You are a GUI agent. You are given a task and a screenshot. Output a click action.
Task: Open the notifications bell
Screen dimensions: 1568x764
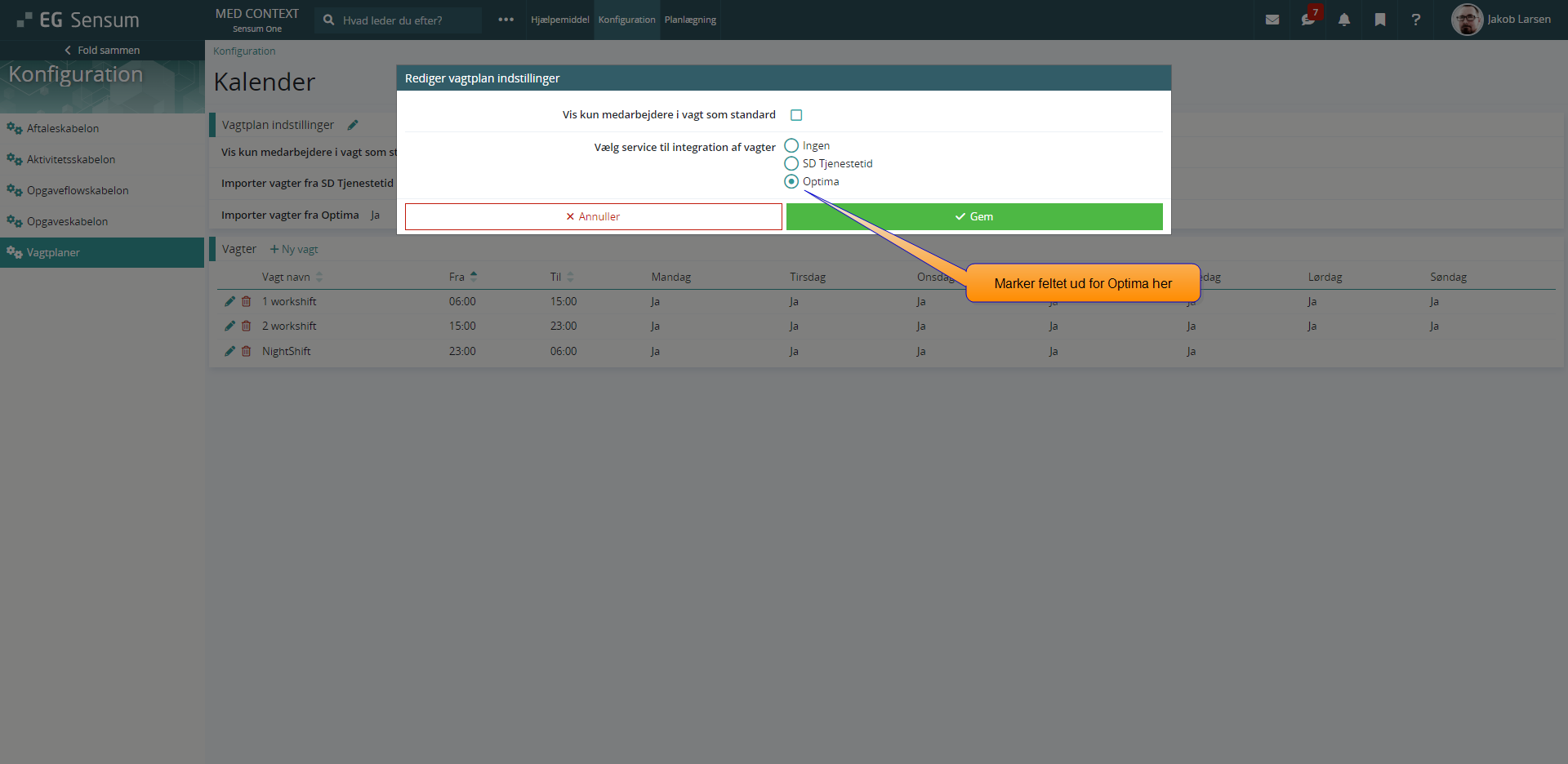(x=1344, y=20)
